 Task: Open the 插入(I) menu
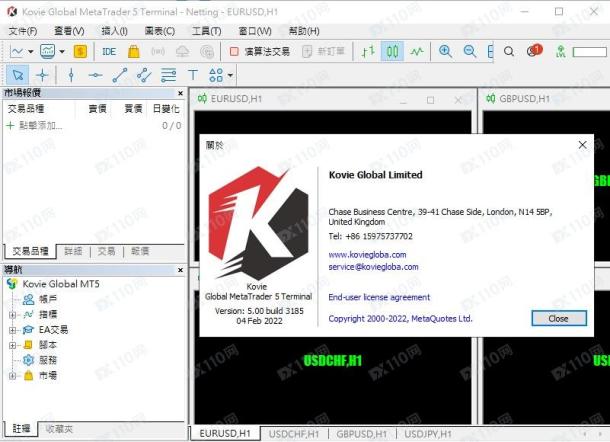[114, 31]
